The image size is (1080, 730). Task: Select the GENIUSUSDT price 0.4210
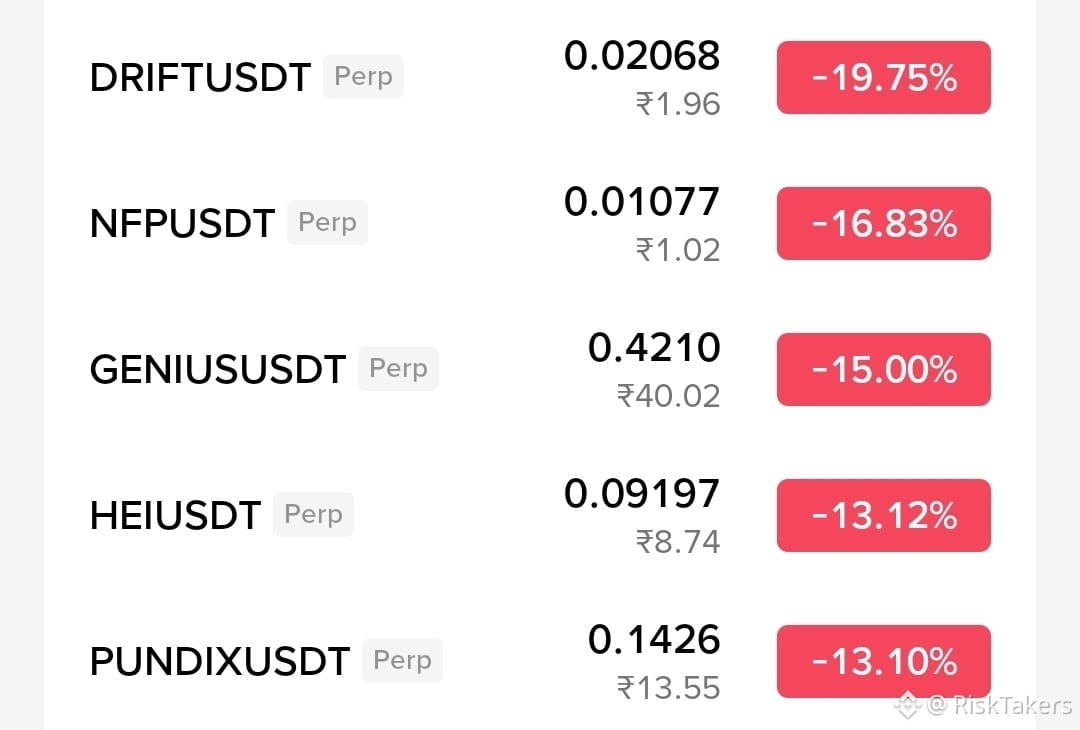coord(654,348)
